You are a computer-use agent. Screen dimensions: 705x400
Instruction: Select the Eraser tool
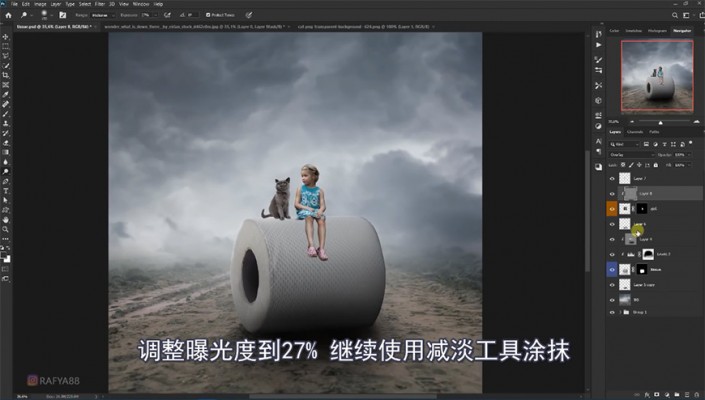click(x=5, y=143)
